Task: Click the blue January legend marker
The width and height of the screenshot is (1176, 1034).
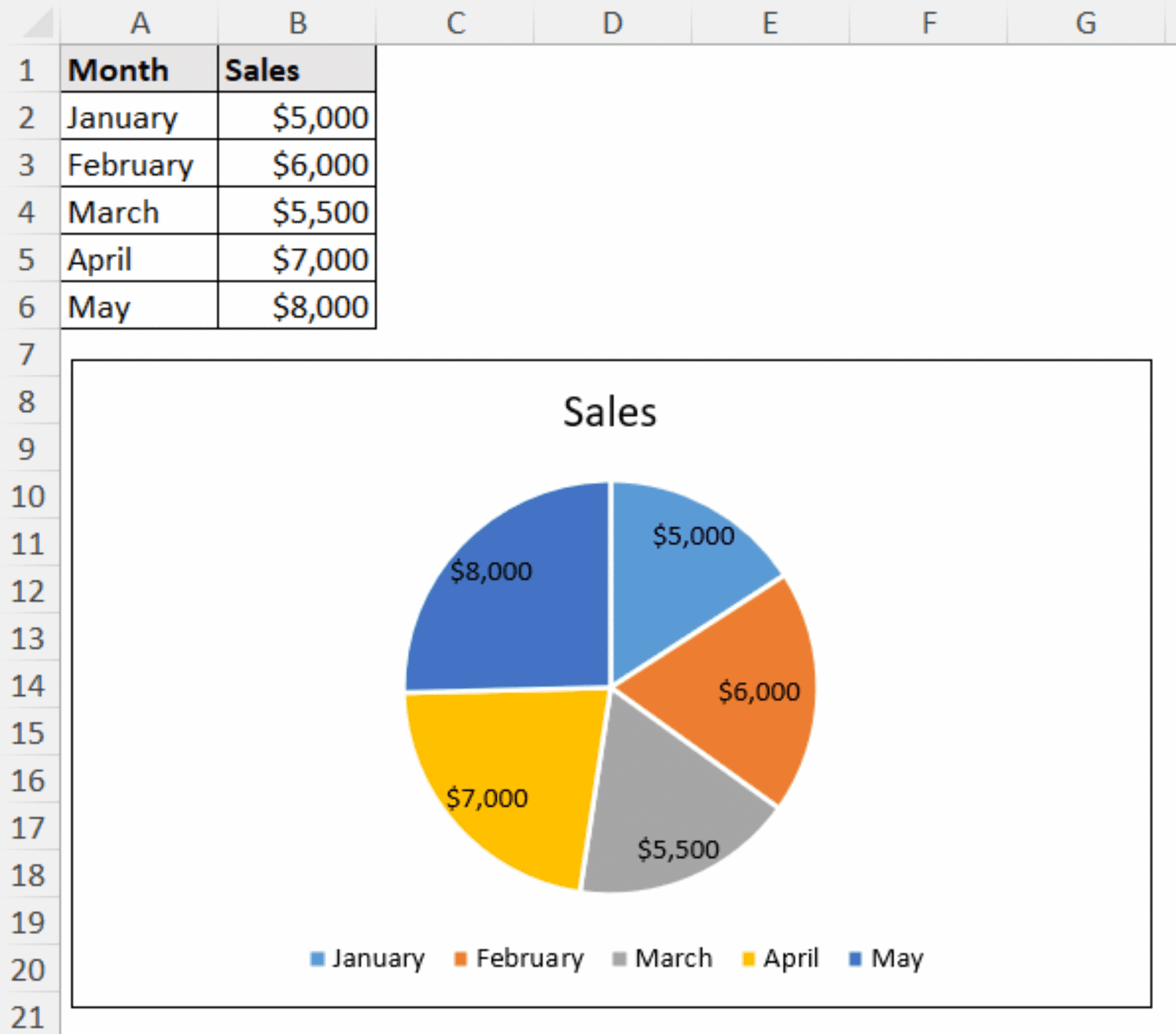Action: click(318, 957)
